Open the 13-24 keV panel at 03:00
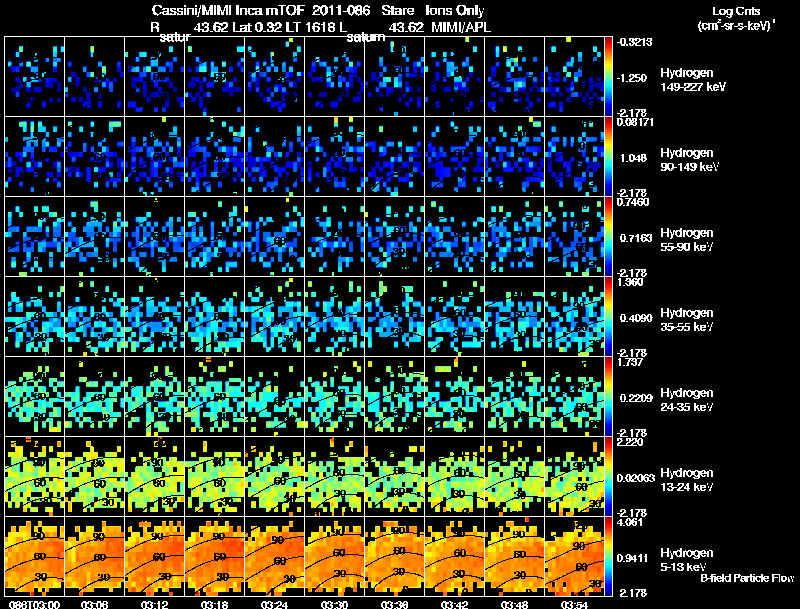The height and width of the screenshot is (609, 800). pos(35,476)
